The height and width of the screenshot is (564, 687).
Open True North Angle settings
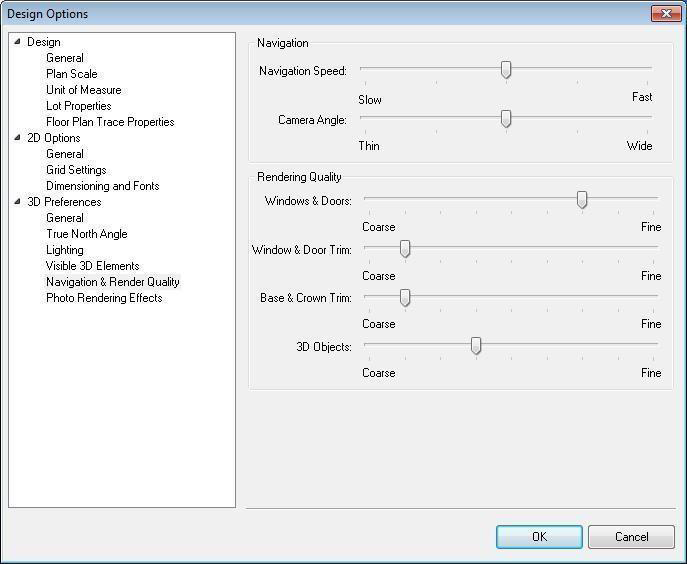[x=87, y=234]
